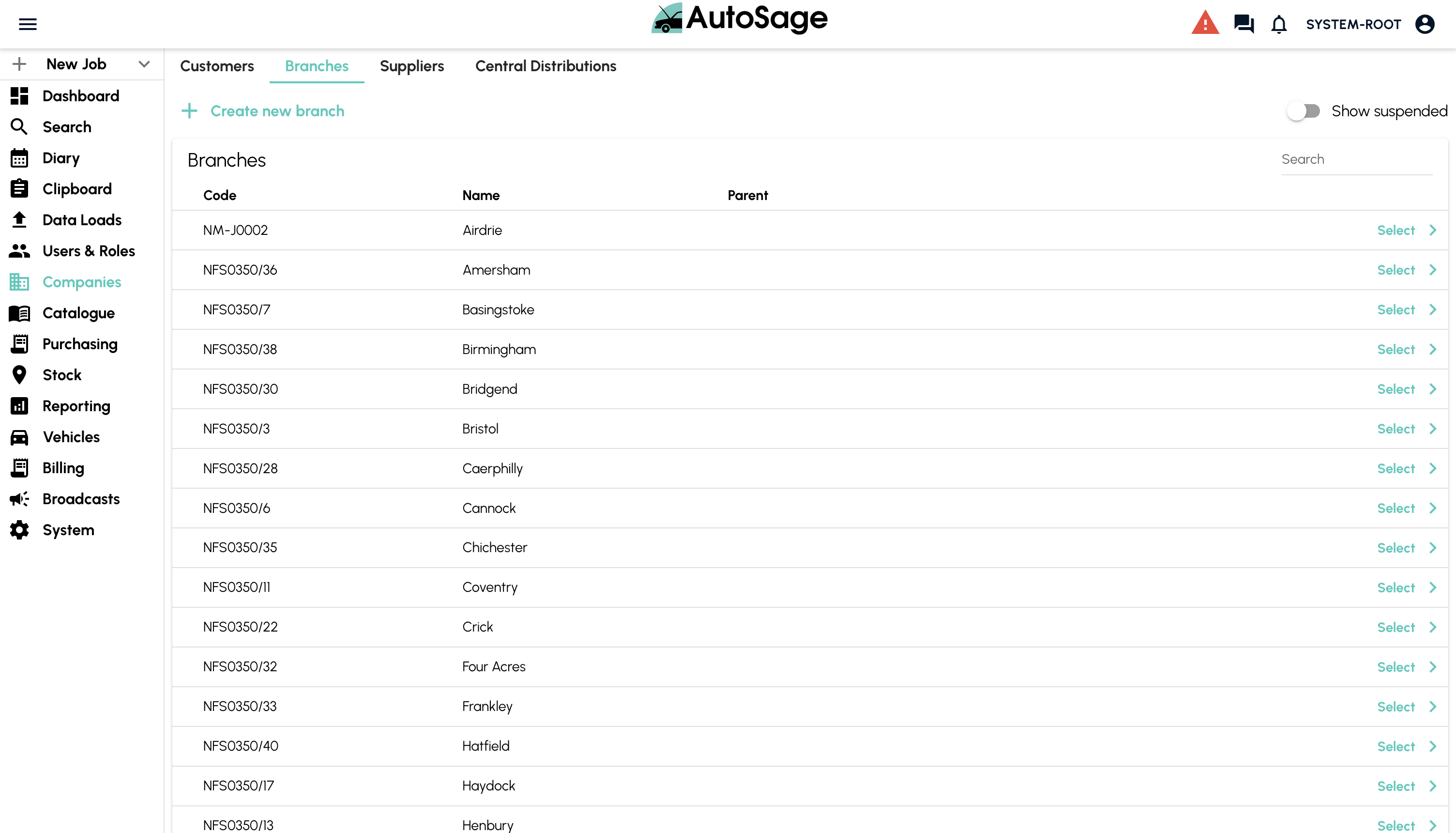This screenshot has width=1456, height=833.
Task: Open the notifications bell icon
Action: tap(1279, 25)
